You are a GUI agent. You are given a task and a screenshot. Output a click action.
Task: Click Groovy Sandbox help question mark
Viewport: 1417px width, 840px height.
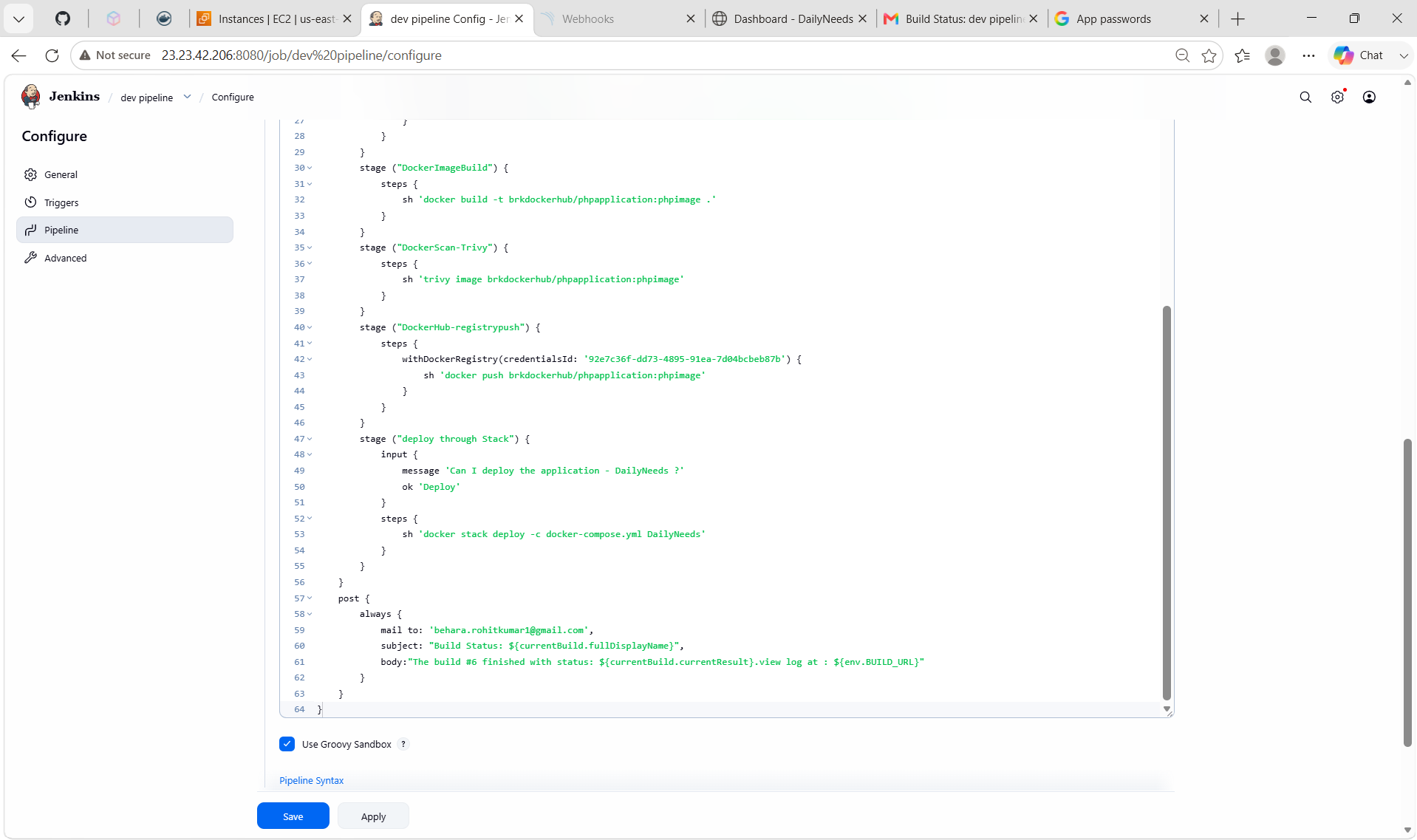coord(403,744)
